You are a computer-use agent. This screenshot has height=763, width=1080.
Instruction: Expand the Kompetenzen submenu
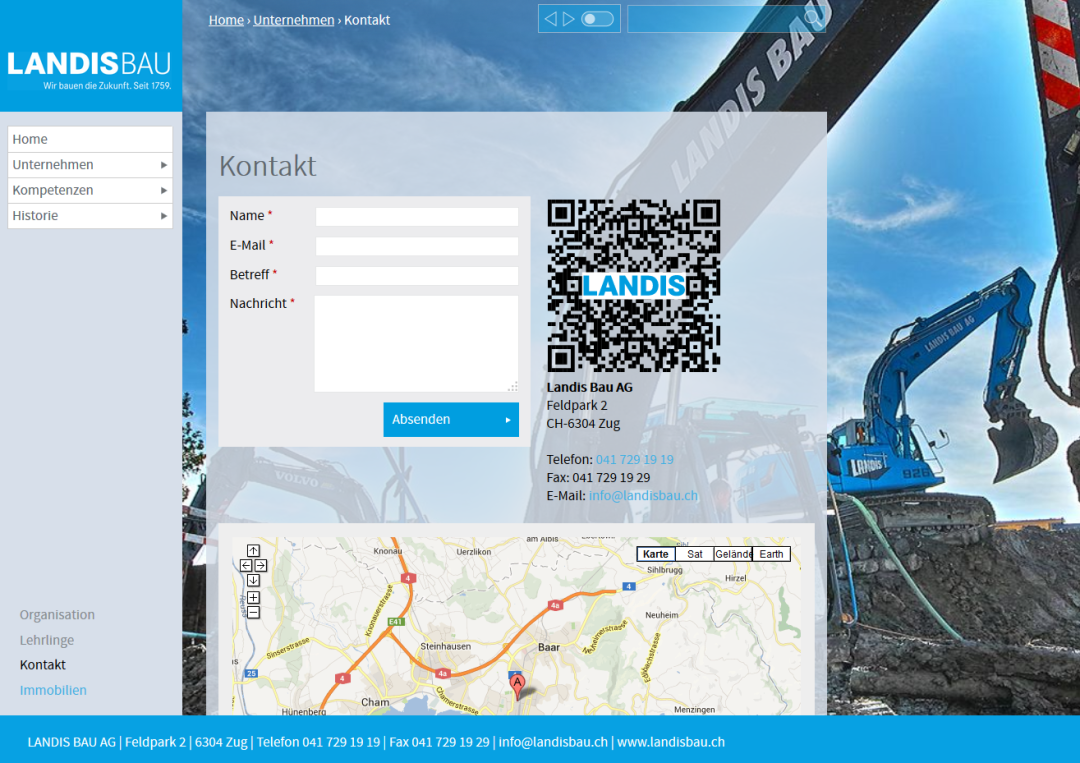click(164, 190)
